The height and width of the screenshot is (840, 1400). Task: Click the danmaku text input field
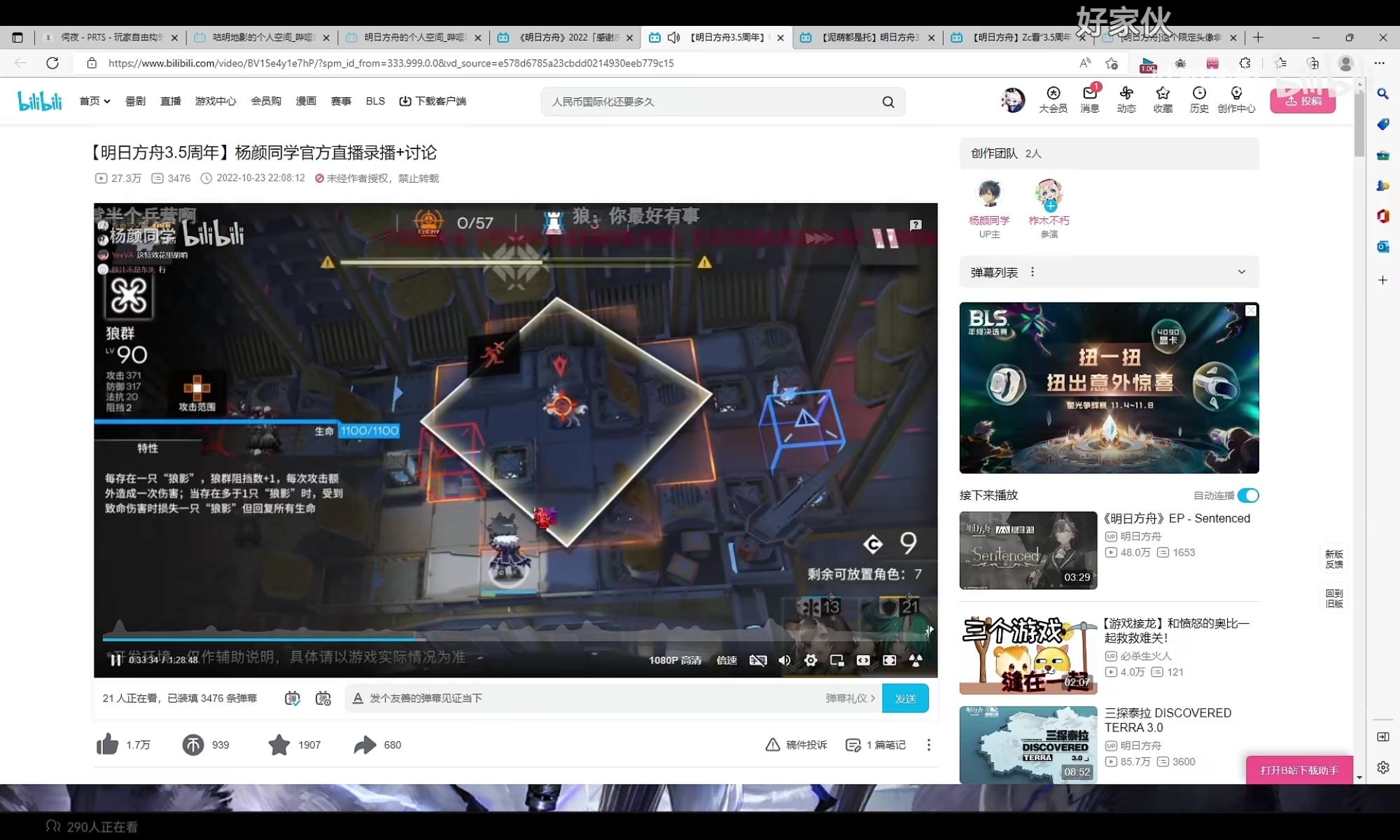[x=588, y=698]
